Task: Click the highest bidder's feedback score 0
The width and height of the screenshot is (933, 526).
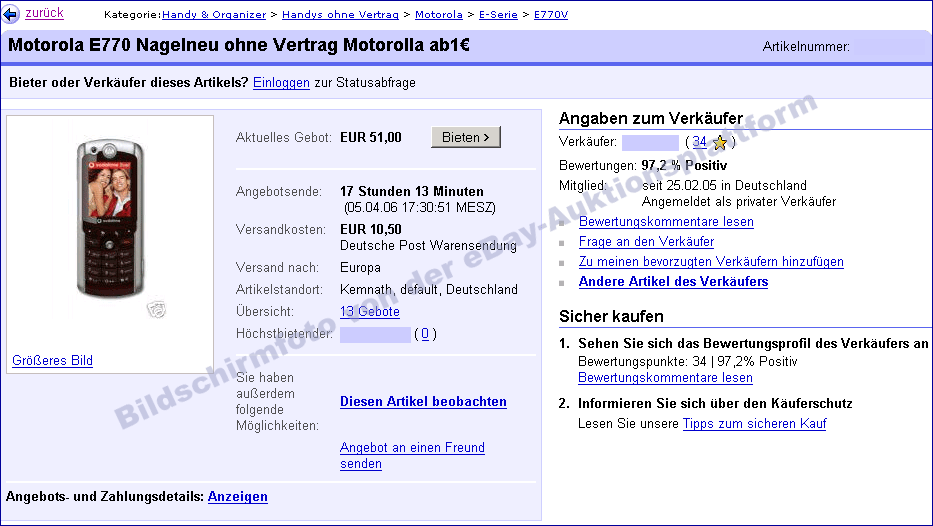Action: coord(425,334)
